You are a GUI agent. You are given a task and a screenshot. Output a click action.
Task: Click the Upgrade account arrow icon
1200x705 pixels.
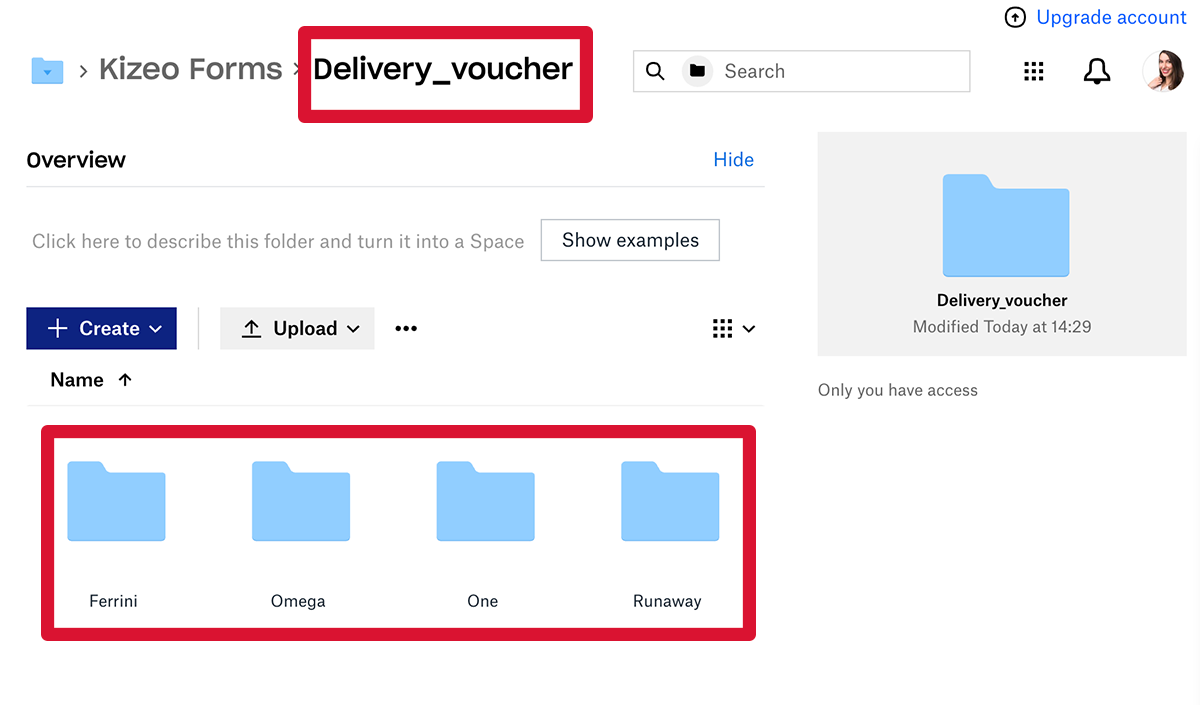click(x=1015, y=17)
